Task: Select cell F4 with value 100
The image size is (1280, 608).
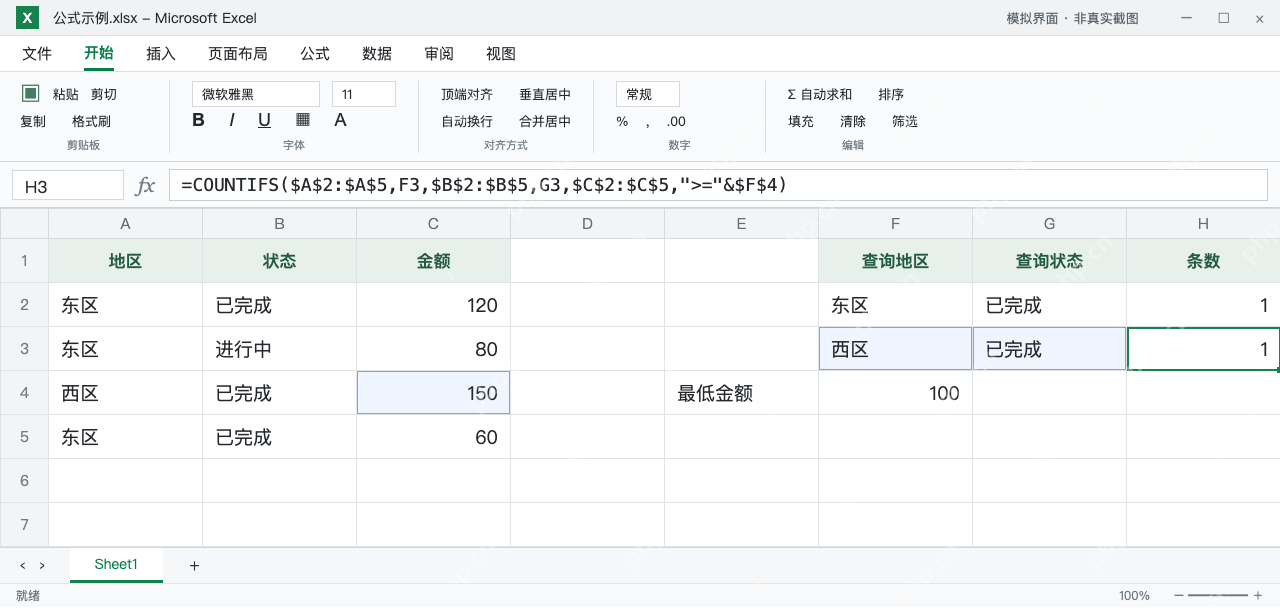Action: [895, 393]
